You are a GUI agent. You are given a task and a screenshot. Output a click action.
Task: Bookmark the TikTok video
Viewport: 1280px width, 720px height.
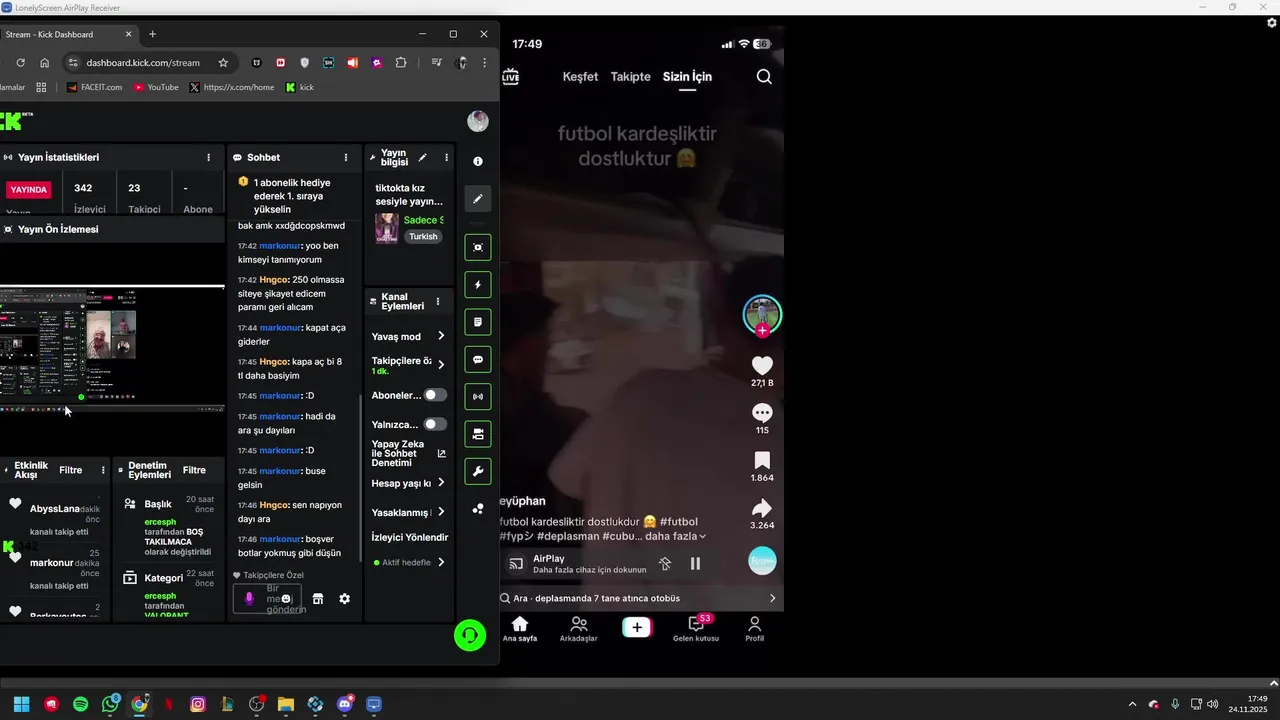762,460
